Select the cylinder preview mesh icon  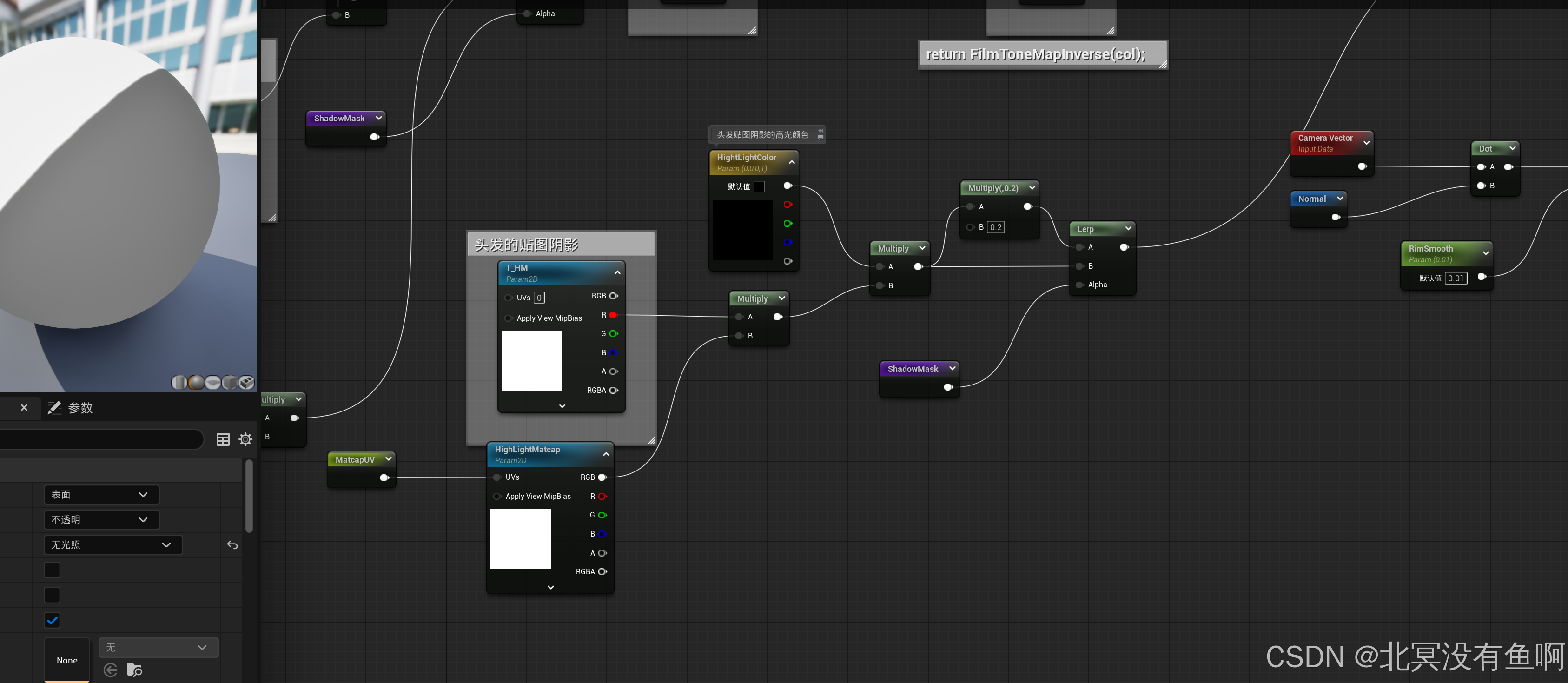[x=179, y=382]
